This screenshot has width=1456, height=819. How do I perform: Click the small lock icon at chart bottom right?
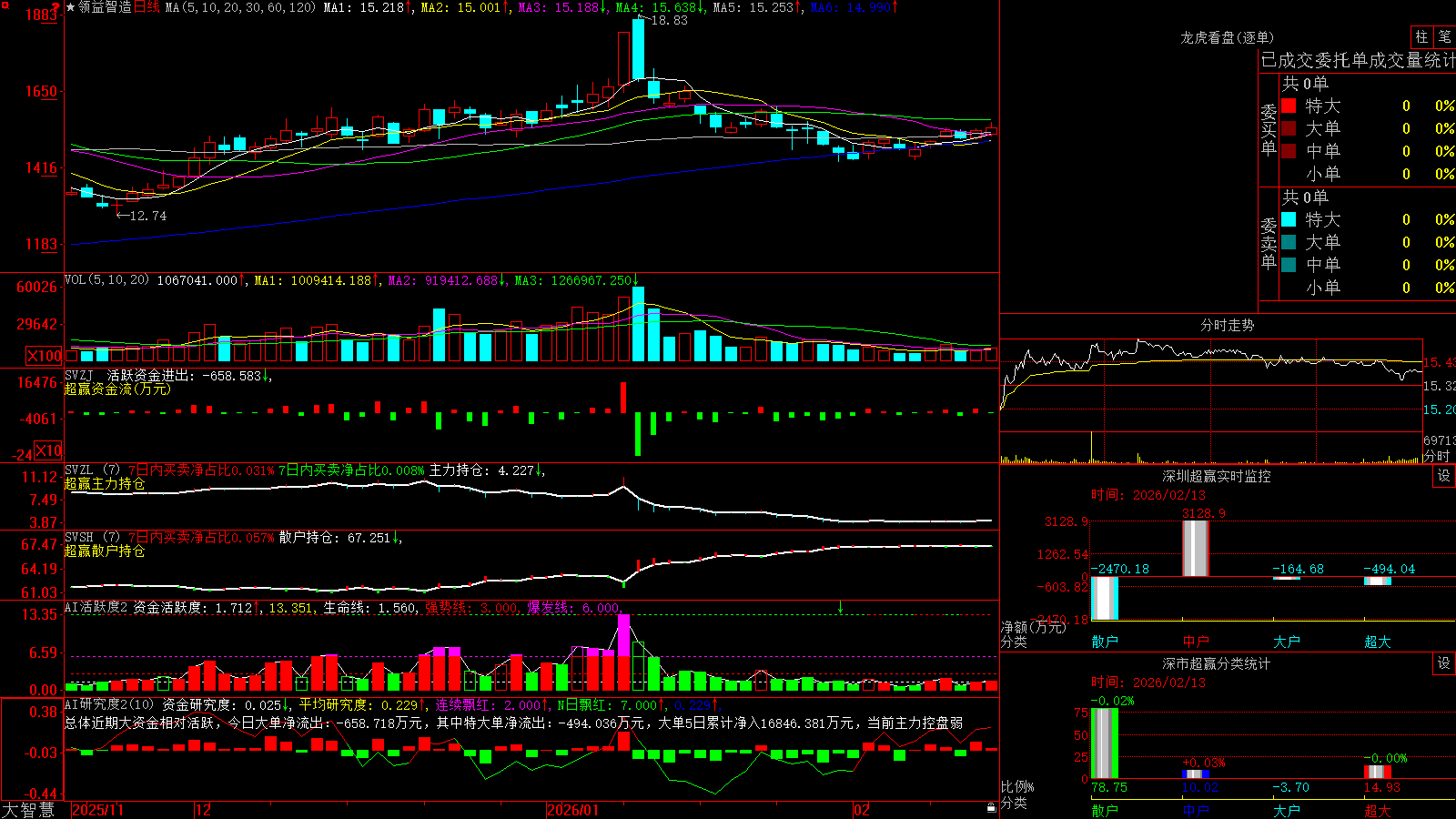992,808
